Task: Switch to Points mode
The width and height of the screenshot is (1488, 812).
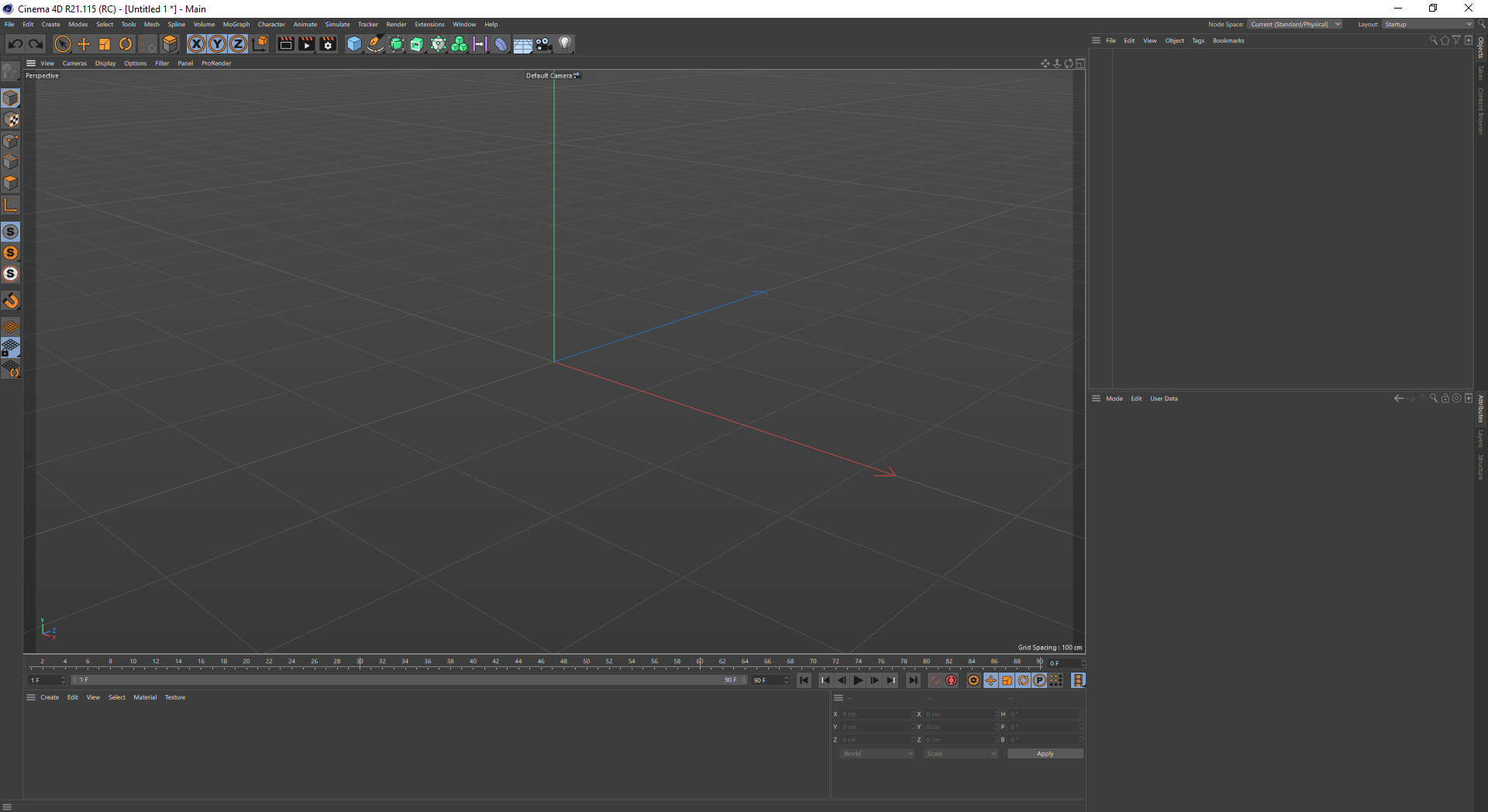Action: 11,141
